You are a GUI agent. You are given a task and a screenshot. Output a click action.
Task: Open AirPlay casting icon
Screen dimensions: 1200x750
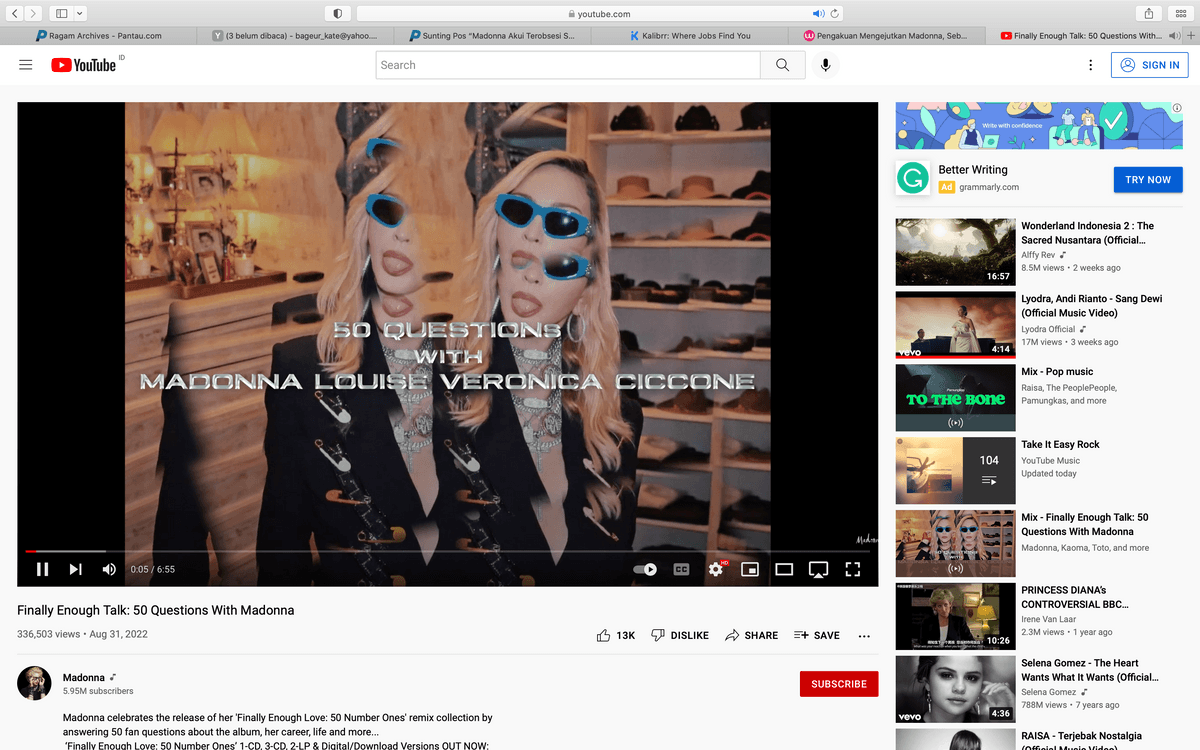pos(818,569)
